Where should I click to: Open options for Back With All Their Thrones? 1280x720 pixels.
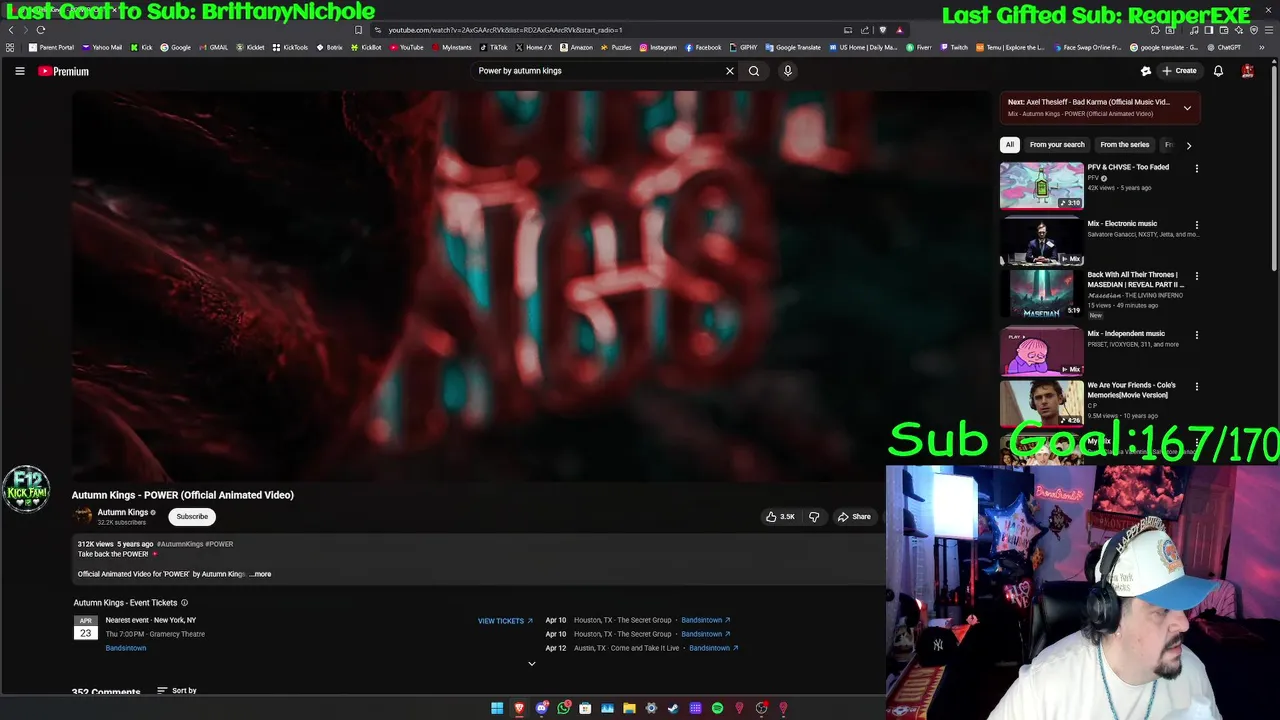1196,276
